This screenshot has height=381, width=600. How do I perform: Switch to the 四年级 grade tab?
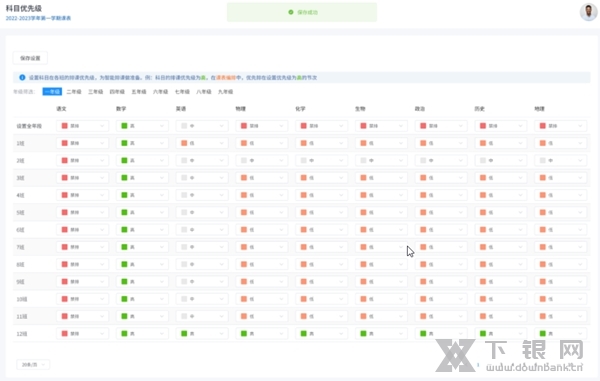117,92
